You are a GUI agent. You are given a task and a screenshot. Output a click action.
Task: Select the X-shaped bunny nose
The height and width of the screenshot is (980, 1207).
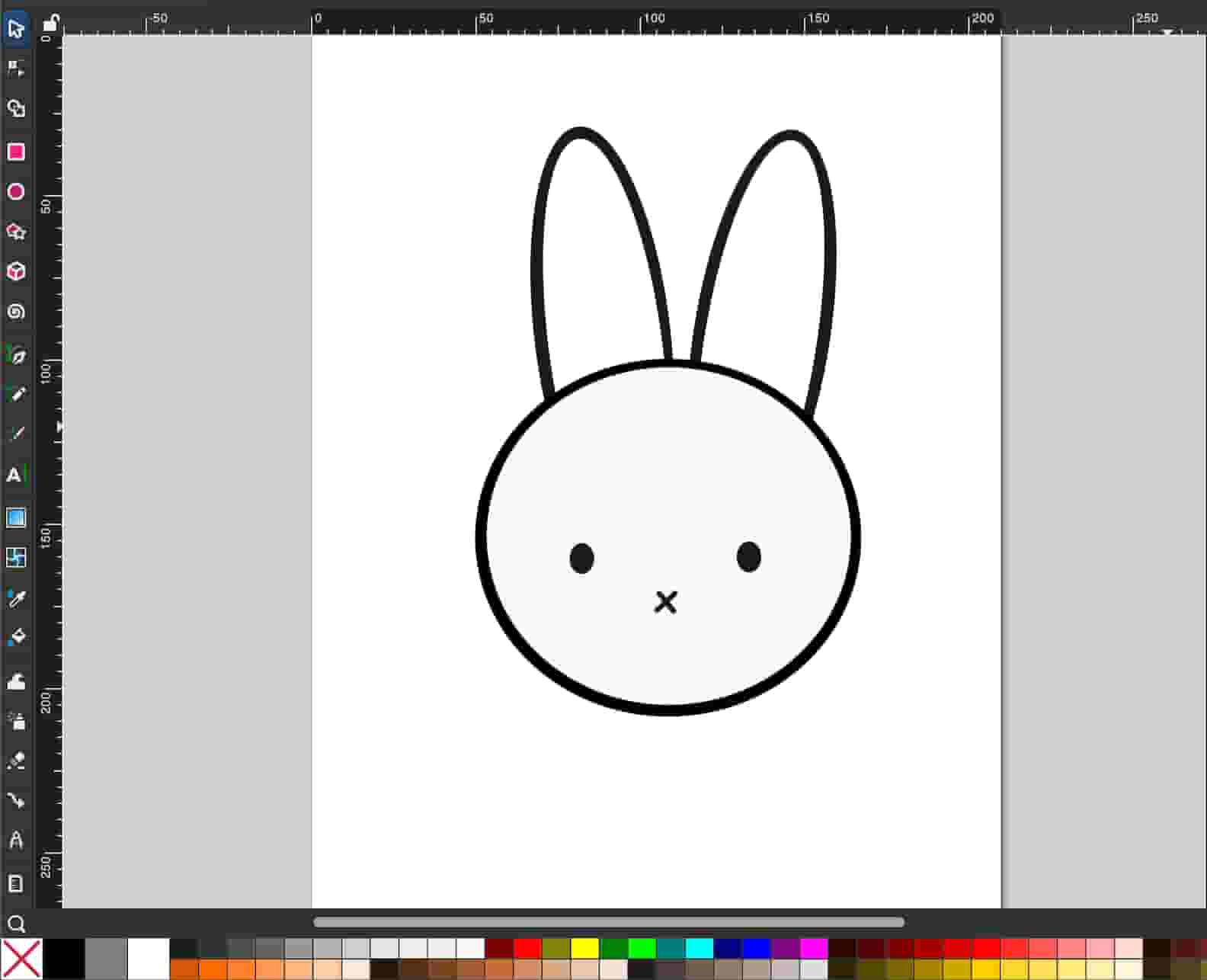pyautogui.click(x=666, y=602)
